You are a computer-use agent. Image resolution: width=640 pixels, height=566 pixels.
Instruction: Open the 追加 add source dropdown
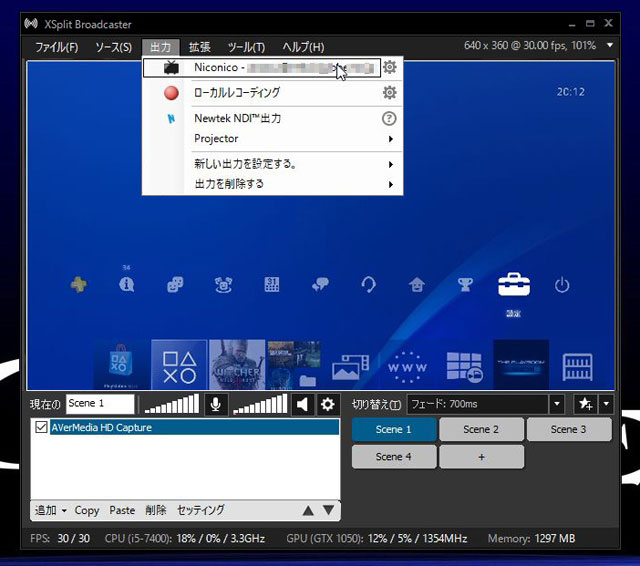tap(51, 510)
